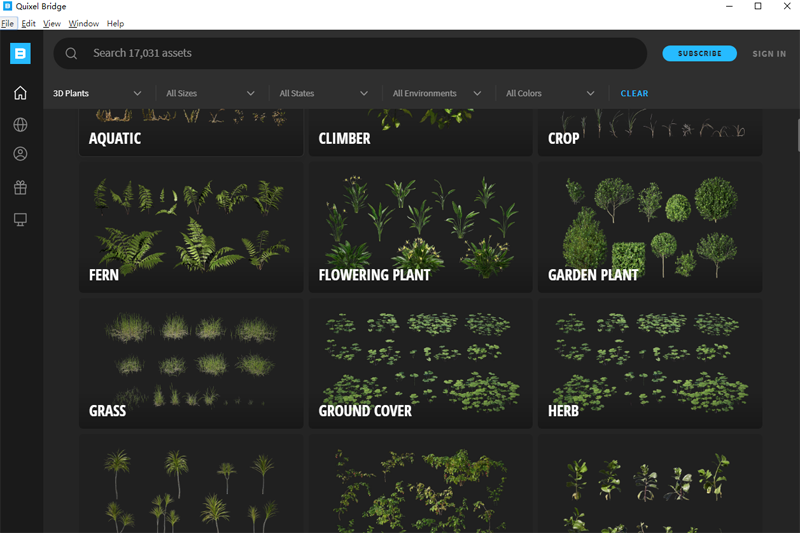Focus the Search 17,031 assets field
Viewport: 800px width, 533px height.
pyautogui.click(x=350, y=54)
